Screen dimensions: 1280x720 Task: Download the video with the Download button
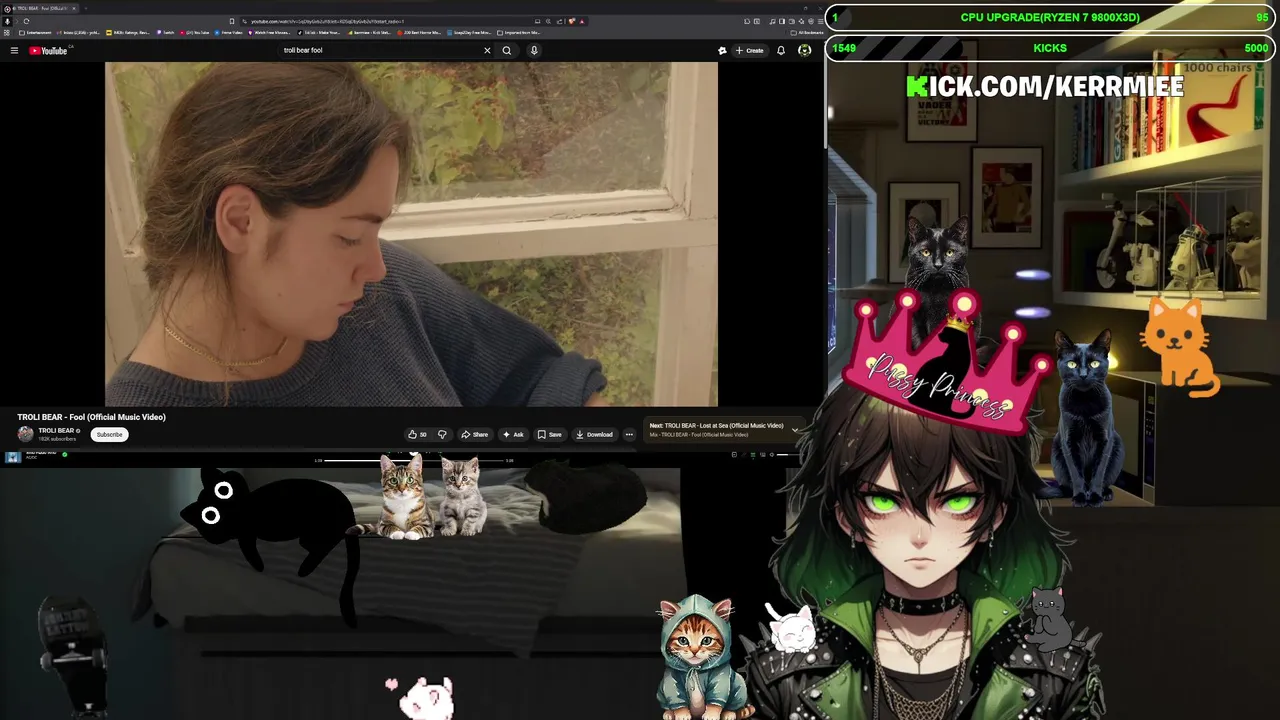(594, 434)
